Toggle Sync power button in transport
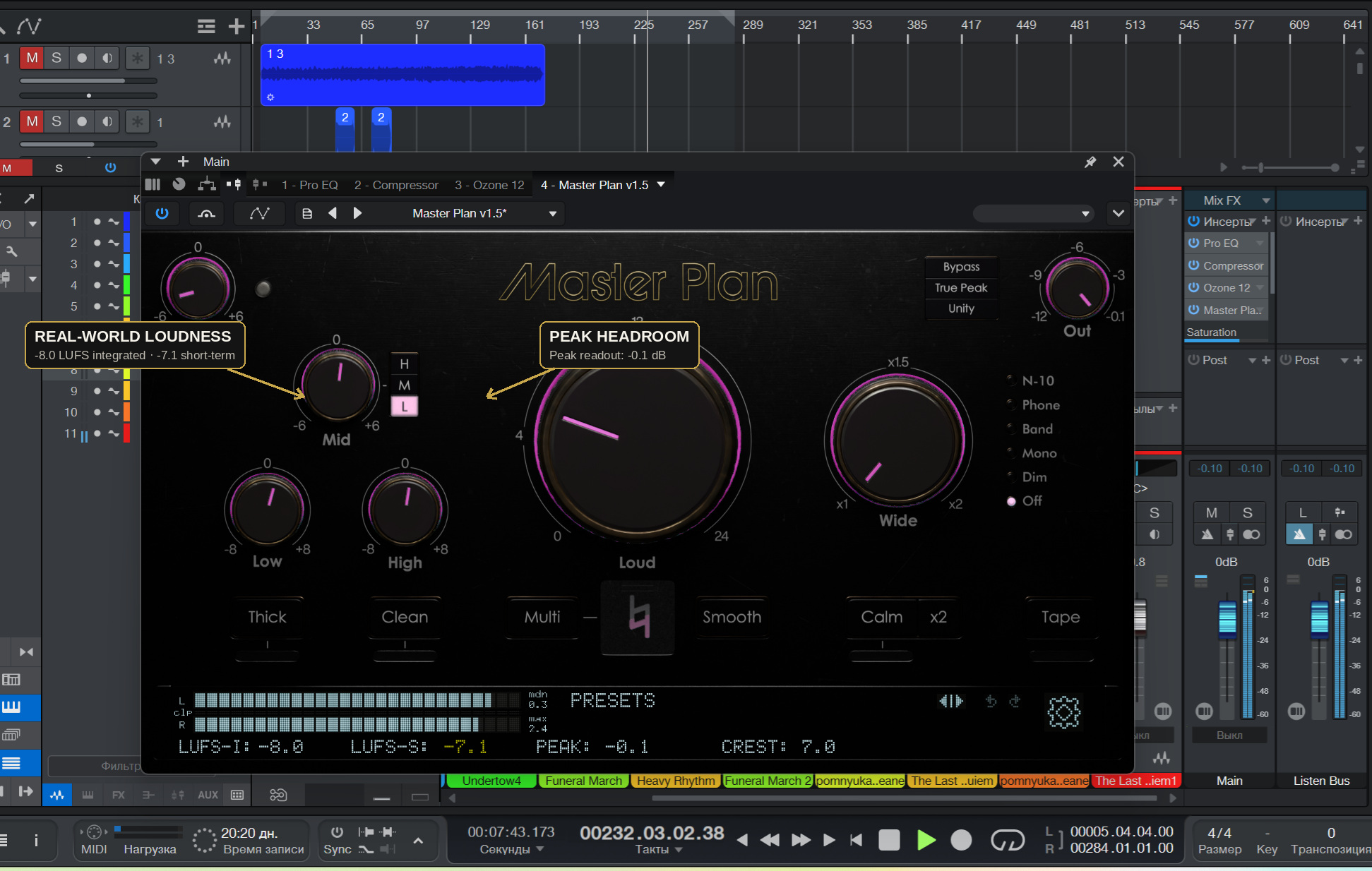Viewport: 1372px width, 871px height. coord(337,832)
